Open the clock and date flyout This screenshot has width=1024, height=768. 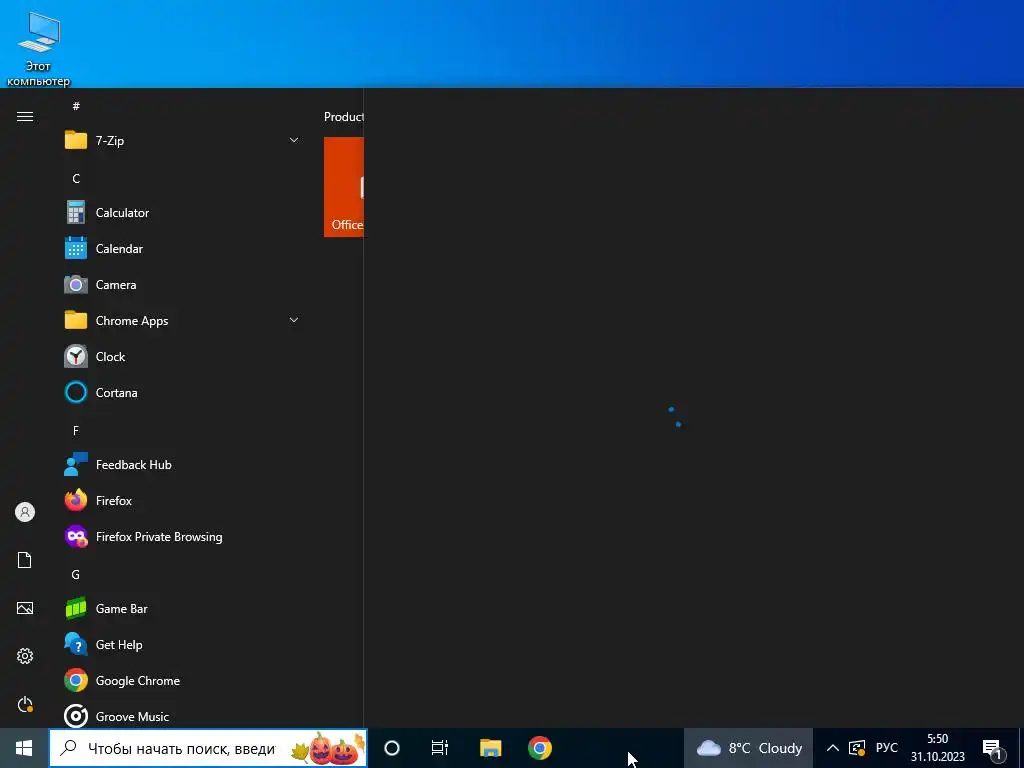(x=938, y=748)
